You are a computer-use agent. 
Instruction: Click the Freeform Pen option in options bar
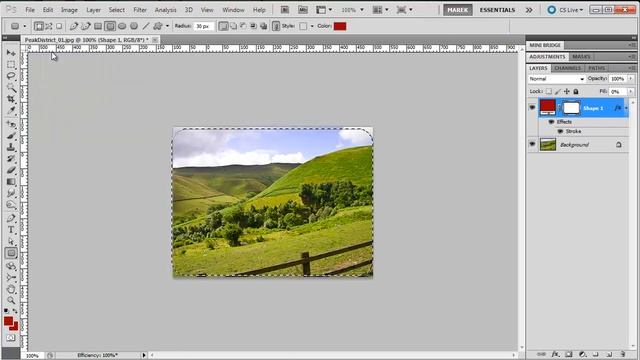tap(86, 26)
